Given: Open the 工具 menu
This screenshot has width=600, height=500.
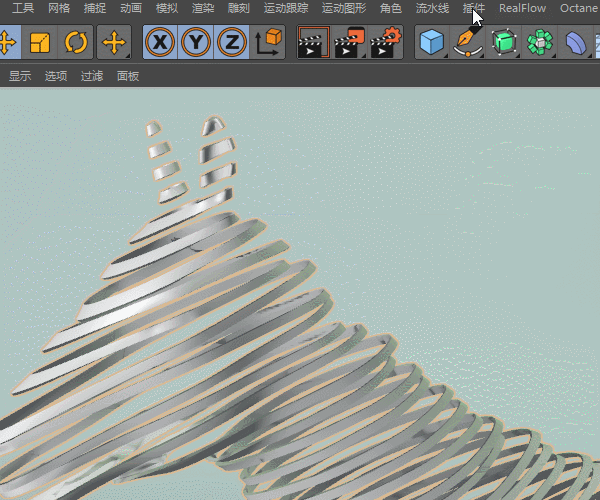Looking at the screenshot, I should coord(23,8).
